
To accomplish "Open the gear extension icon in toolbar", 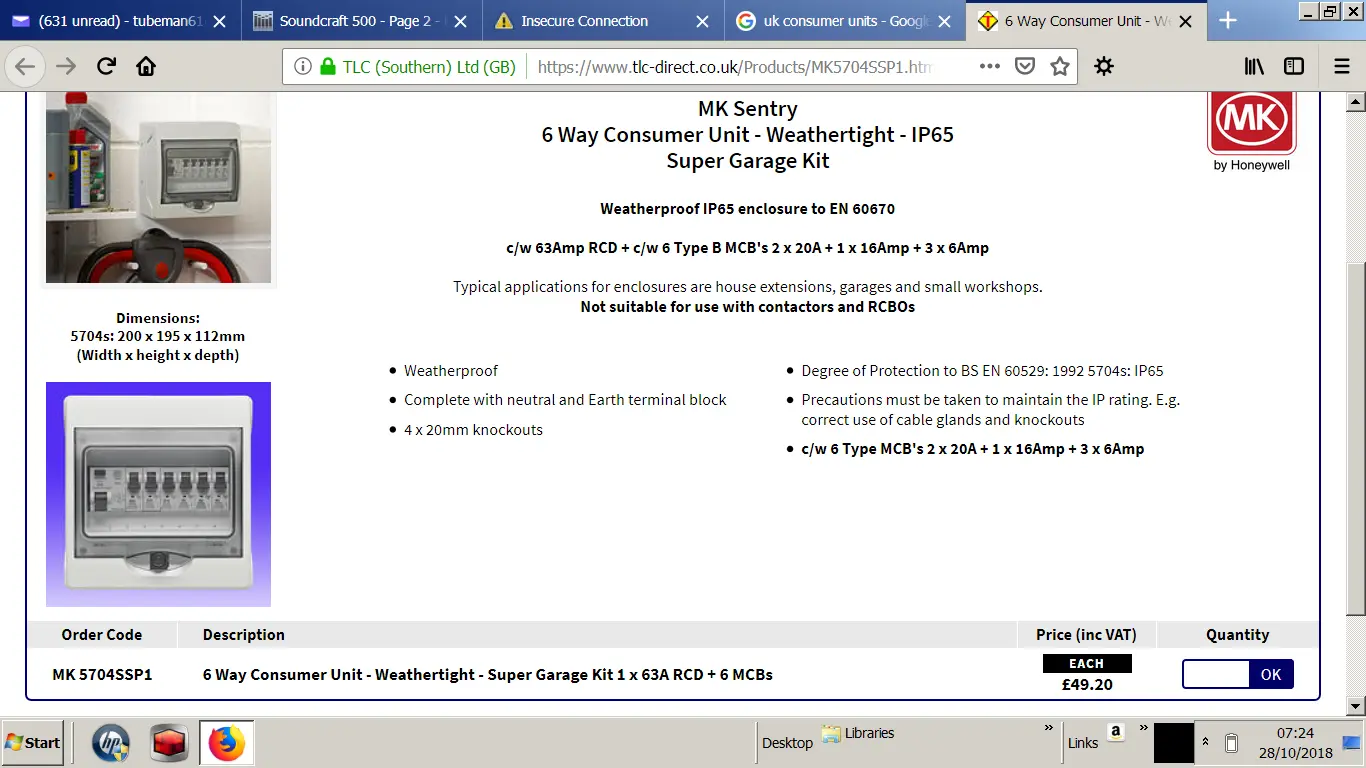I will pyautogui.click(x=1104, y=67).
